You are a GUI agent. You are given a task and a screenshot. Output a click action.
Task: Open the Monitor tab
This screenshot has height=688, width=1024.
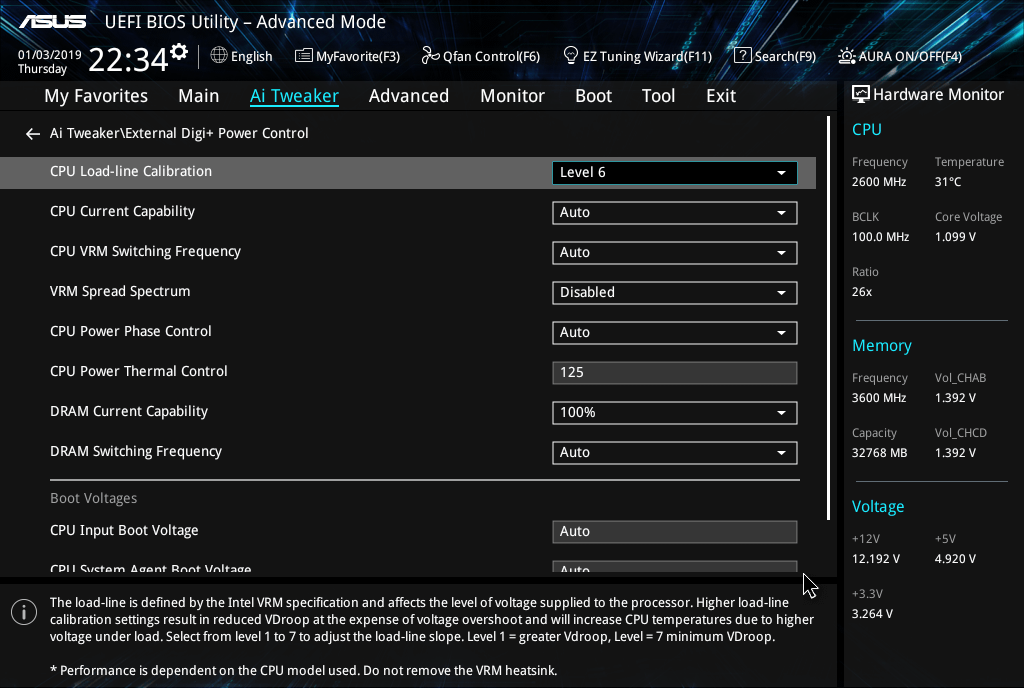513,96
